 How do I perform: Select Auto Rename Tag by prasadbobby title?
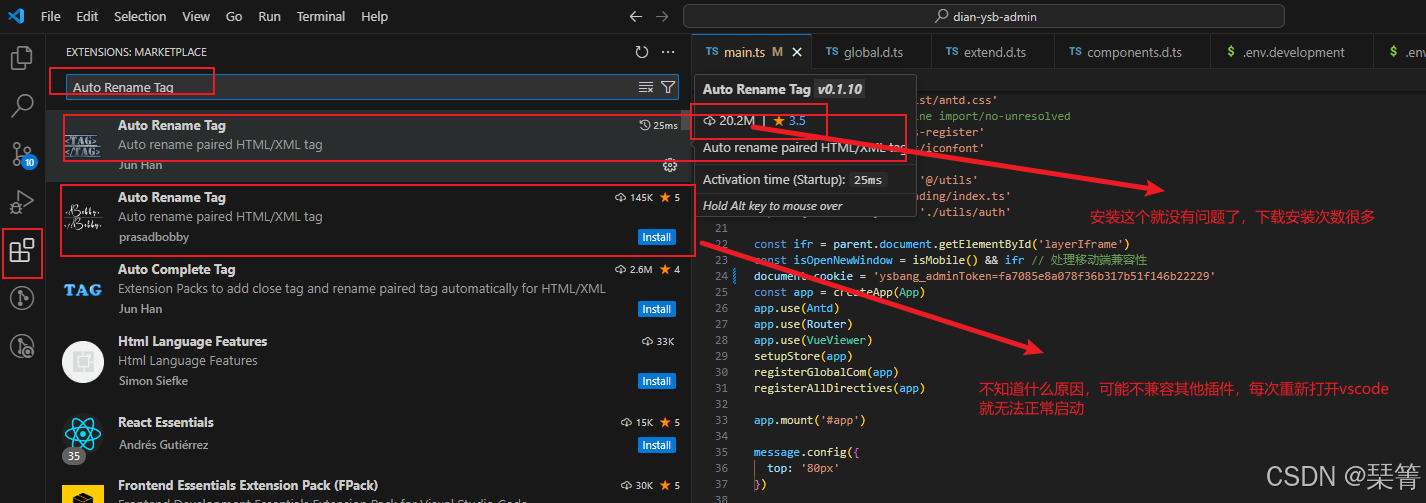[x=172, y=197]
